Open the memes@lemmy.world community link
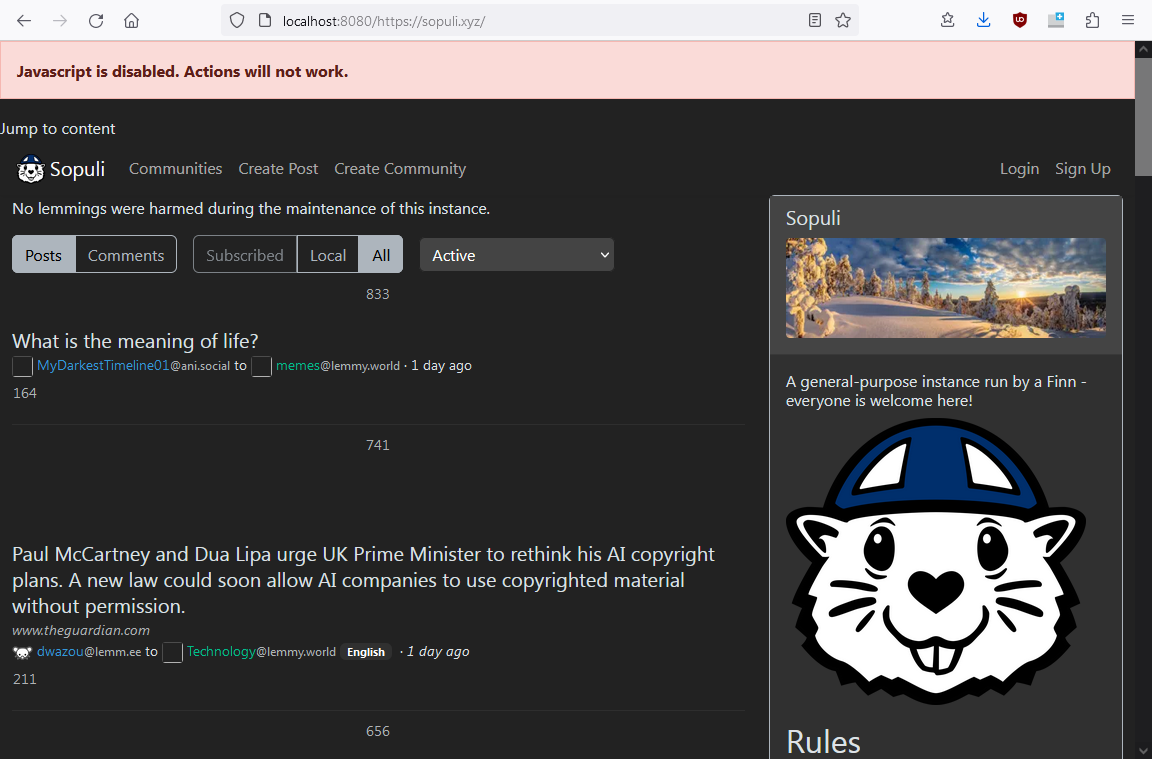The height and width of the screenshot is (759, 1152). [x=338, y=365]
